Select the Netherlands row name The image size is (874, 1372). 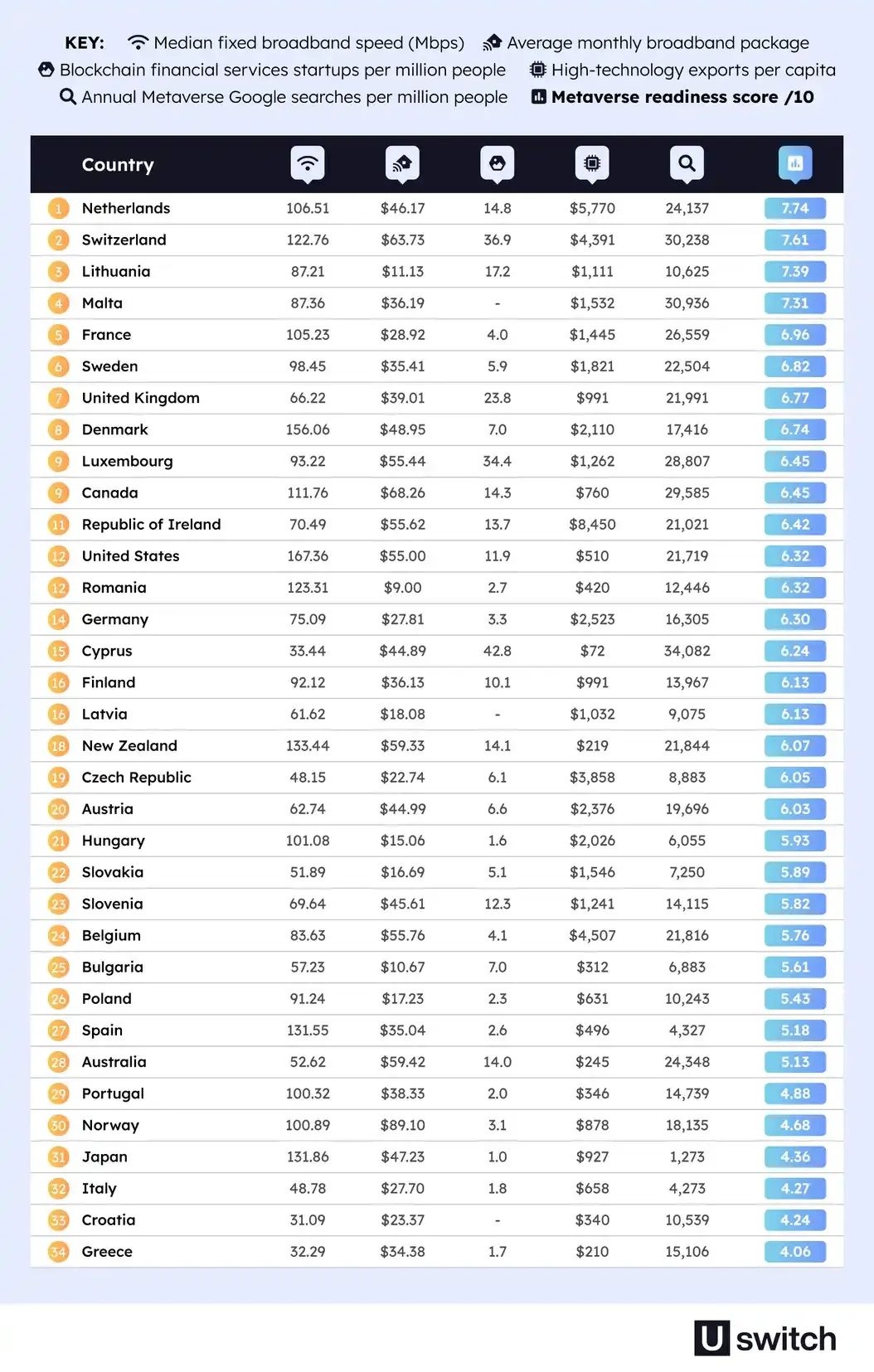click(126, 208)
